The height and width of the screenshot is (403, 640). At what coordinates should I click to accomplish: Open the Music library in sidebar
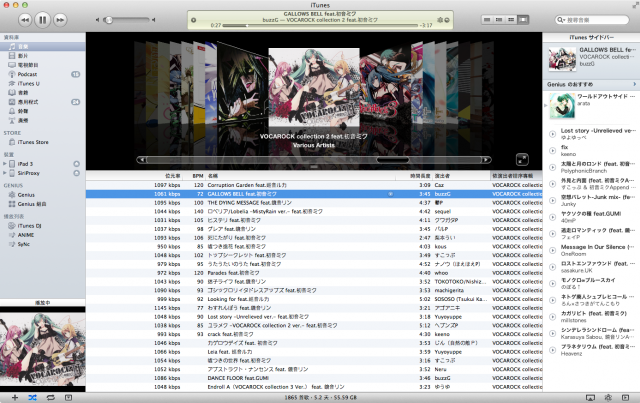pyautogui.click(x=42, y=47)
